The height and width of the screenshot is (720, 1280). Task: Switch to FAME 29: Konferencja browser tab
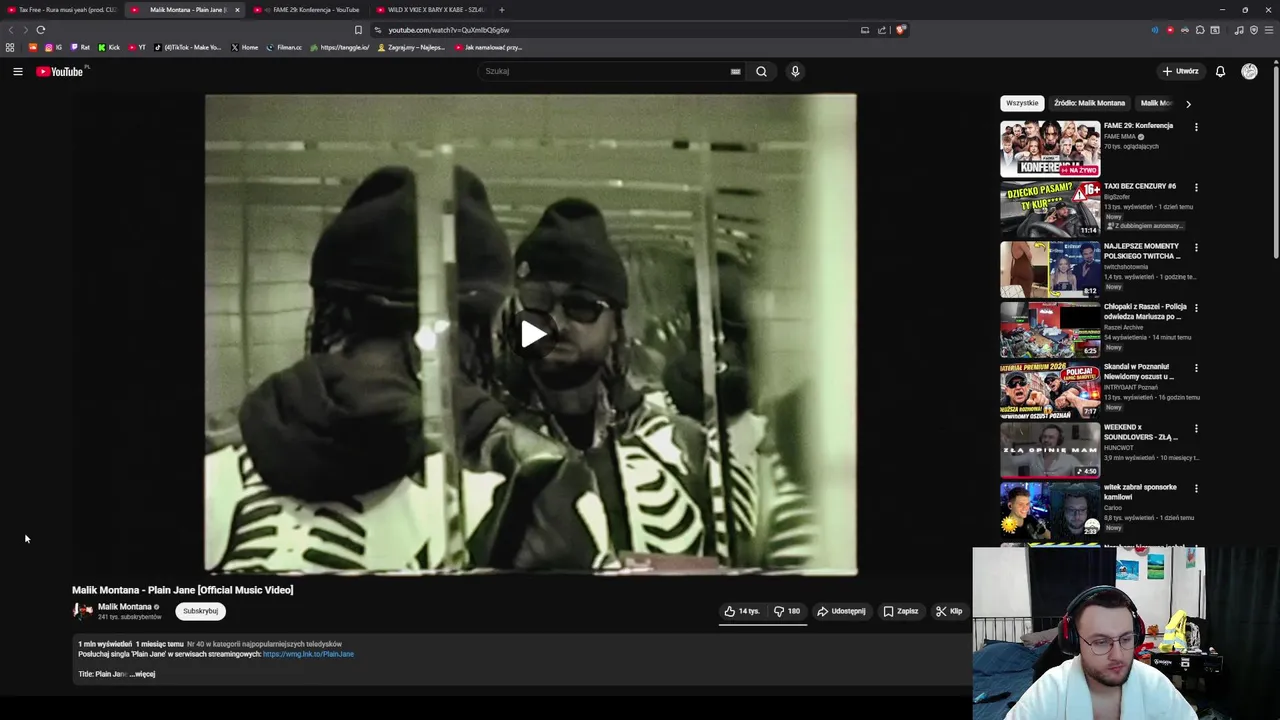click(x=313, y=10)
